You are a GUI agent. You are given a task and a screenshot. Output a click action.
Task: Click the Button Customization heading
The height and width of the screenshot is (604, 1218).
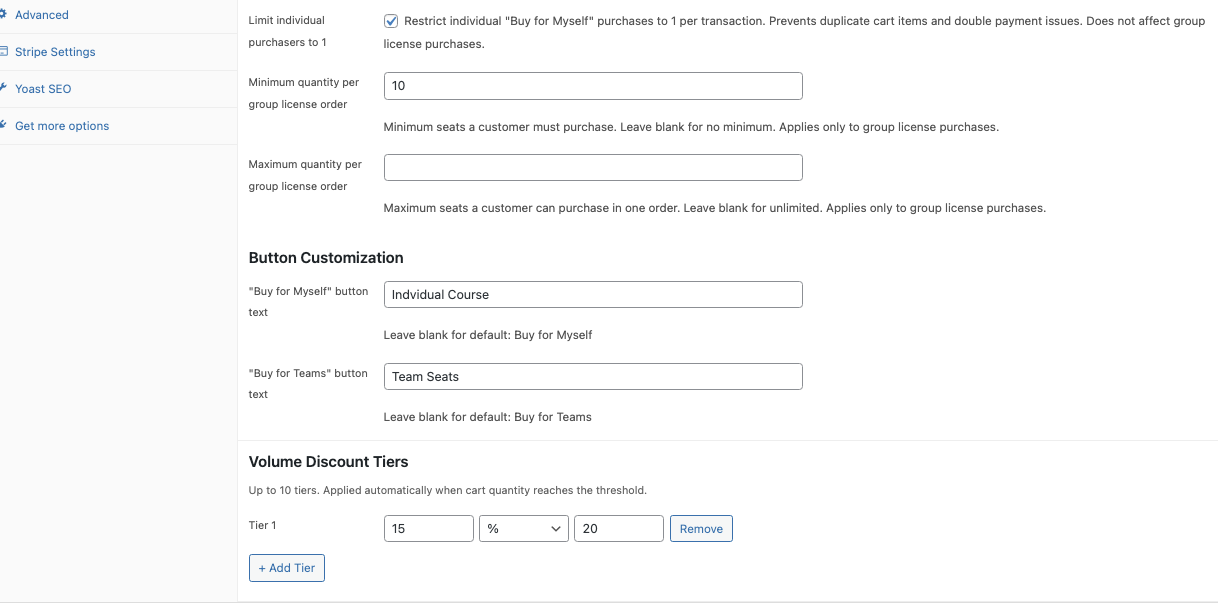[x=326, y=258]
